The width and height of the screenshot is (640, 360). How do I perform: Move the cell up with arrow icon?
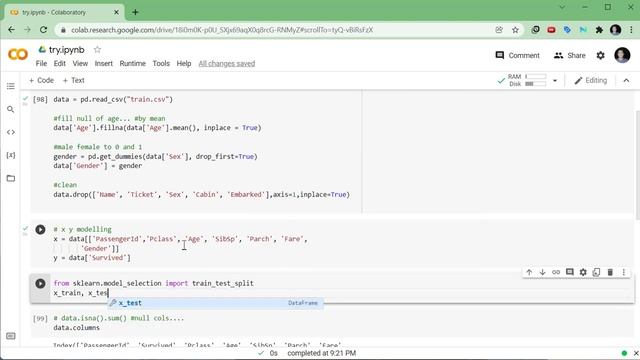coord(529,272)
